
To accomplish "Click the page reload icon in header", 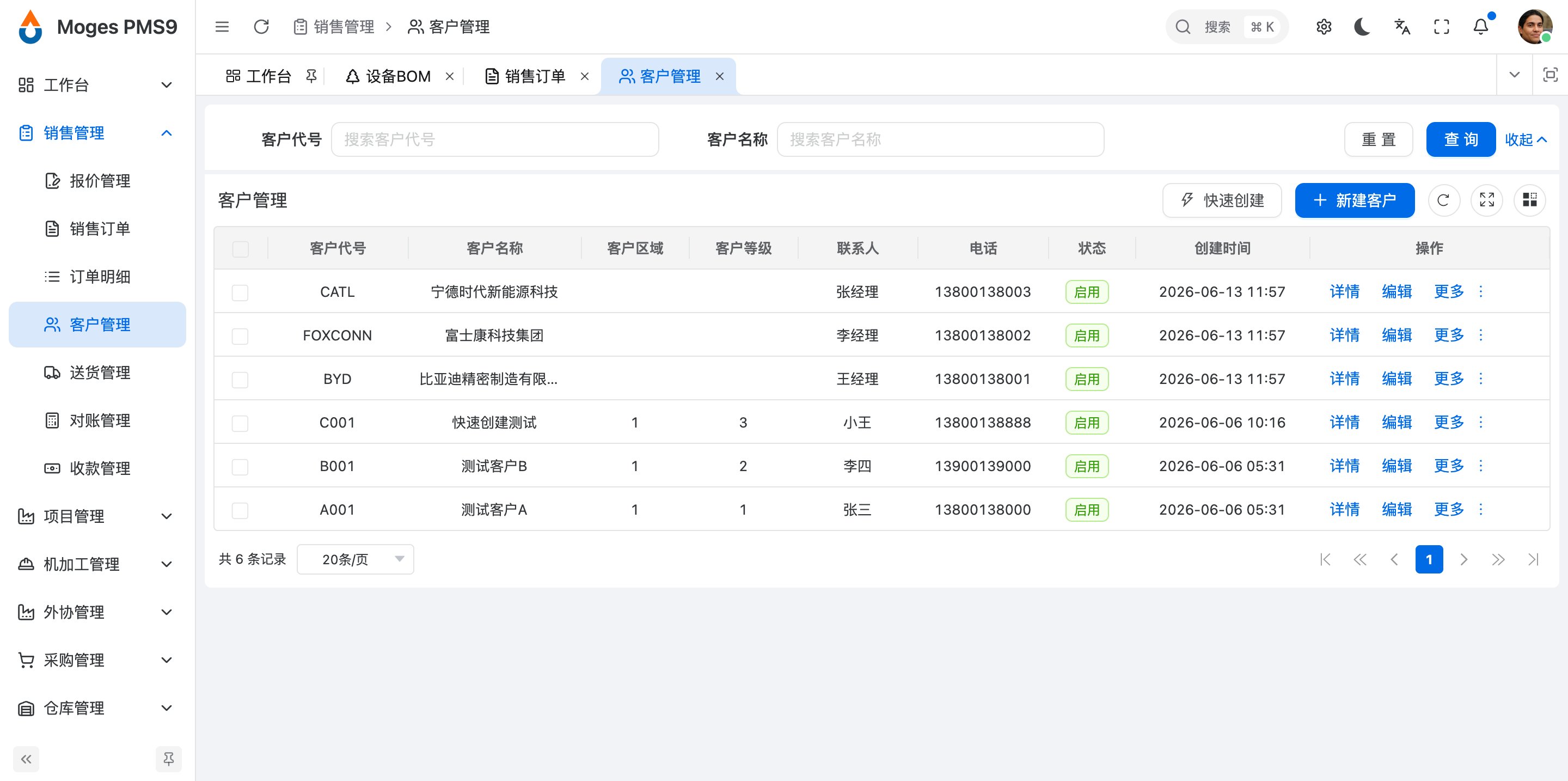I will (261, 27).
